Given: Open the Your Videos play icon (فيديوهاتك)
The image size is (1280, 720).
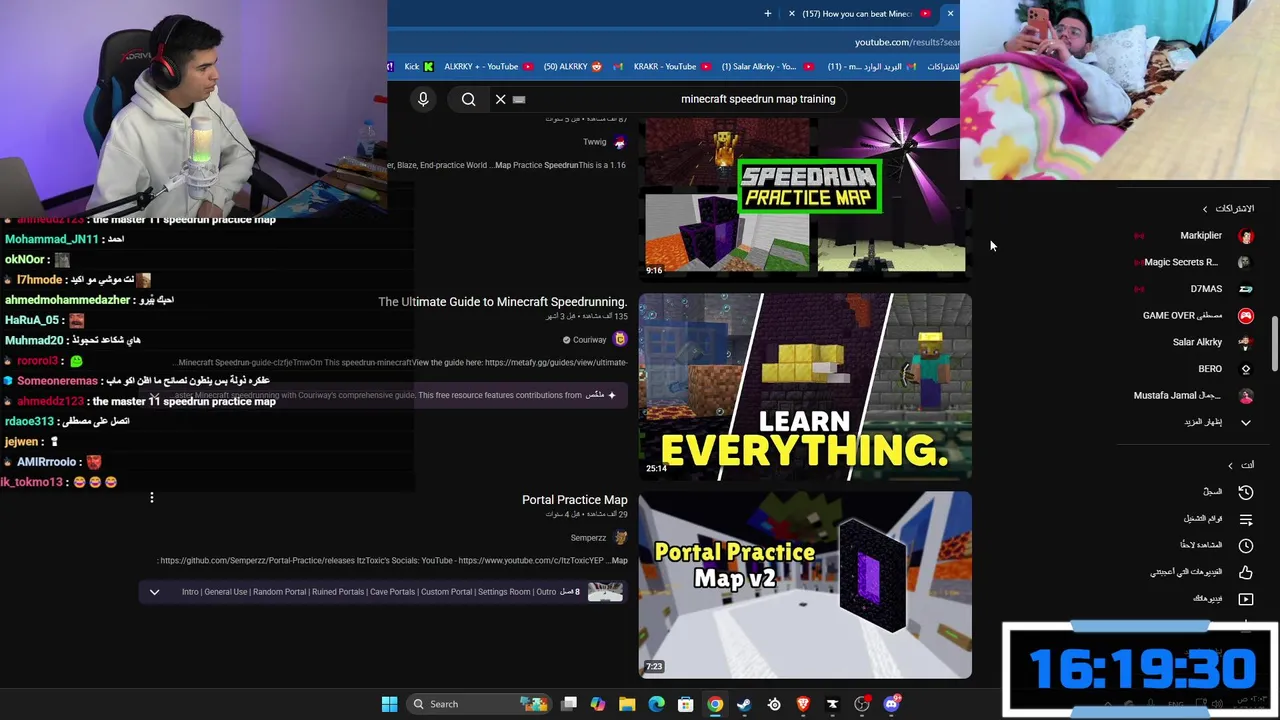Looking at the screenshot, I should [1246, 599].
